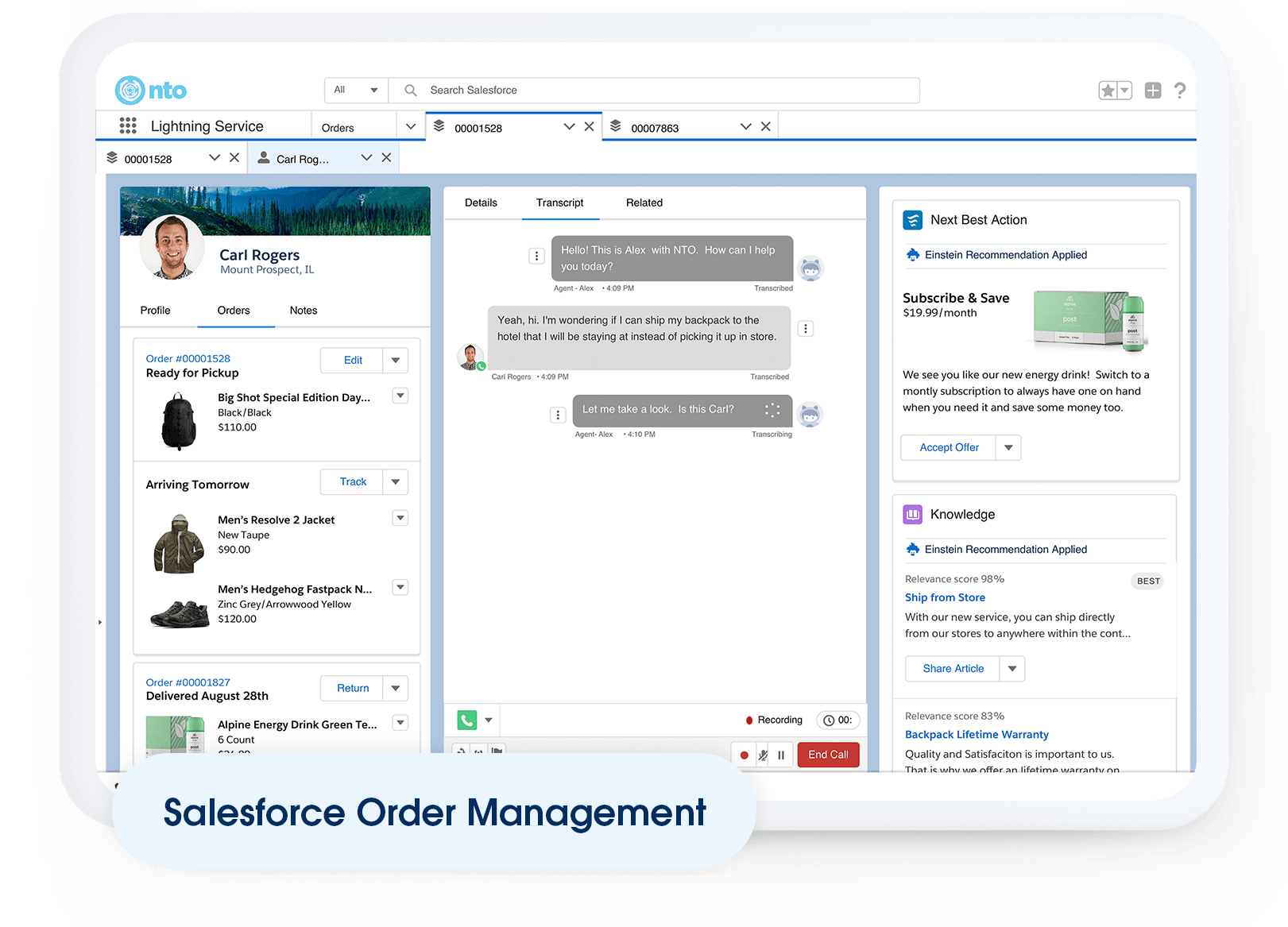Close the 00001528 workspace tab
Viewport: 1288px width, 927px height.
tap(589, 126)
